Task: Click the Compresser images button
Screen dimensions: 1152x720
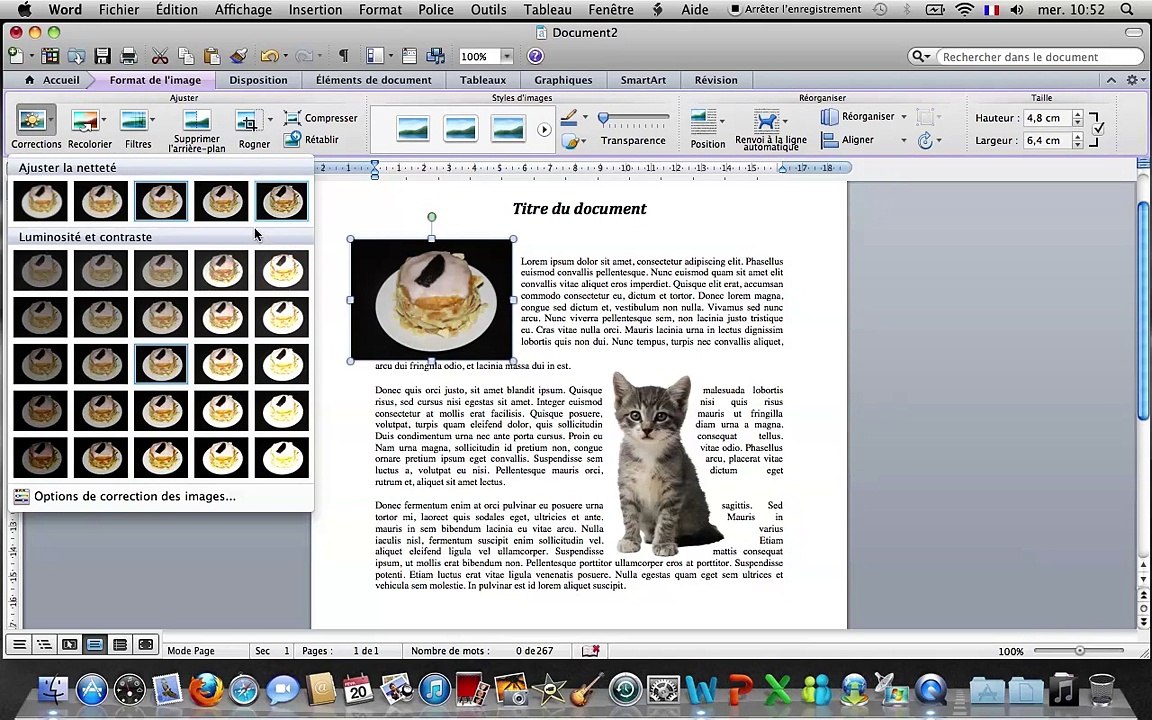Action: pyautogui.click(x=321, y=118)
